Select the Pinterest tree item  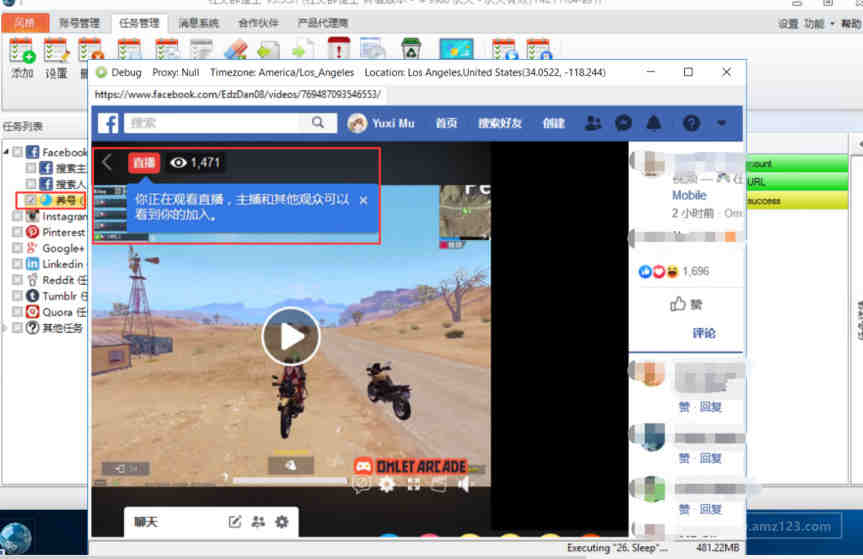point(63,232)
